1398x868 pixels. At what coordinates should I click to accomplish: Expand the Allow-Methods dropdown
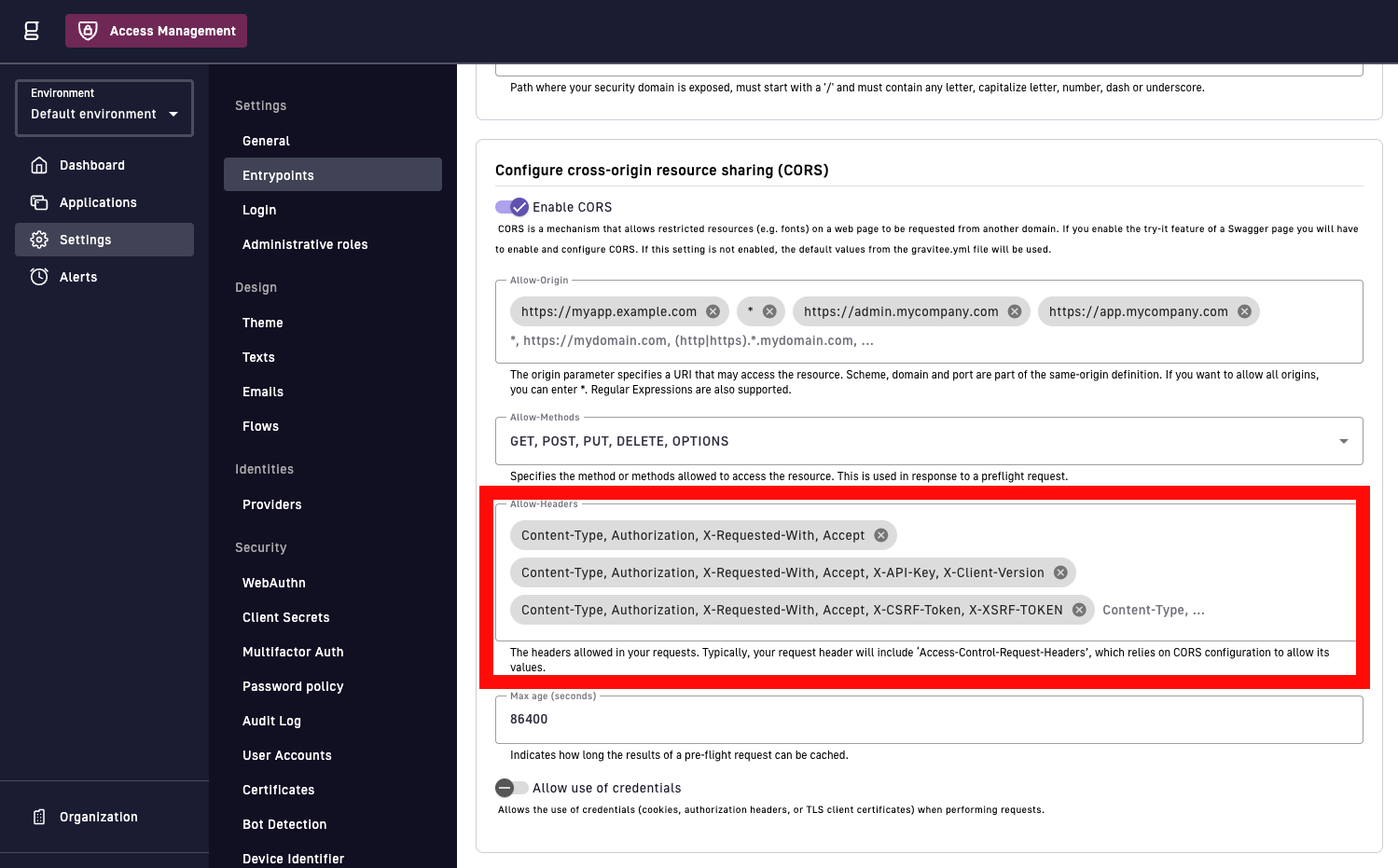pyautogui.click(x=1343, y=441)
